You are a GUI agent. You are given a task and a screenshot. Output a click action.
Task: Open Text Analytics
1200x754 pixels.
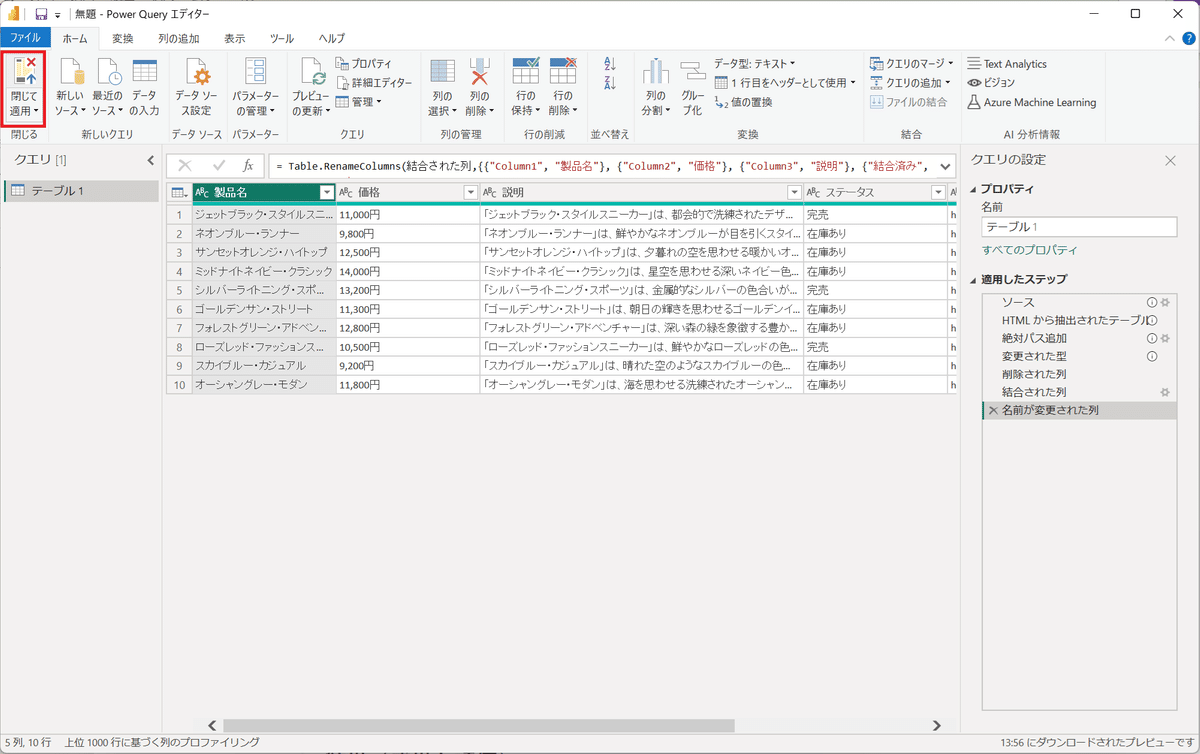coord(1007,64)
